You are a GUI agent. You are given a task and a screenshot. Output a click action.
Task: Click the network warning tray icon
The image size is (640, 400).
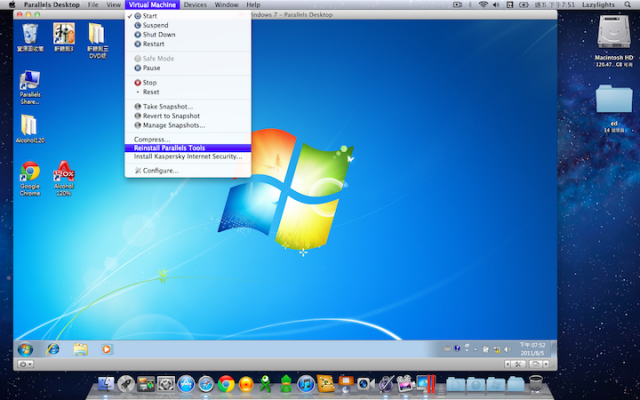click(497, 349)
